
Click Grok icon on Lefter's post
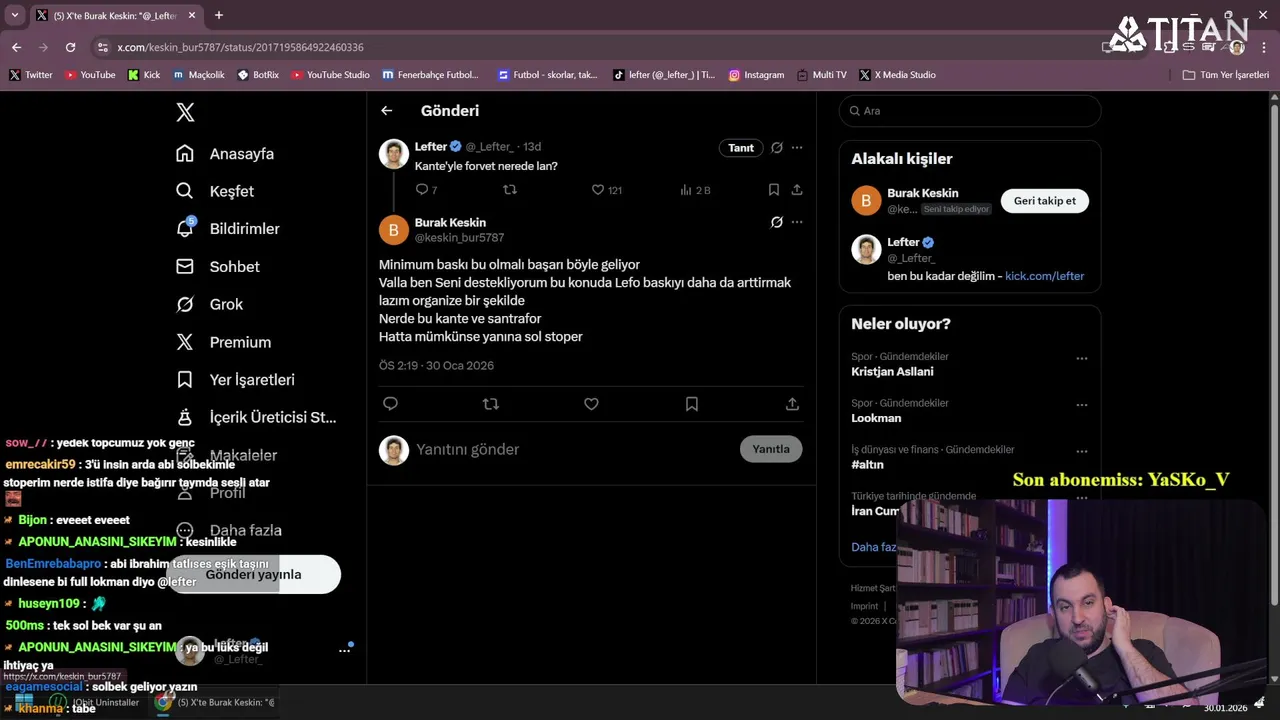777,148
